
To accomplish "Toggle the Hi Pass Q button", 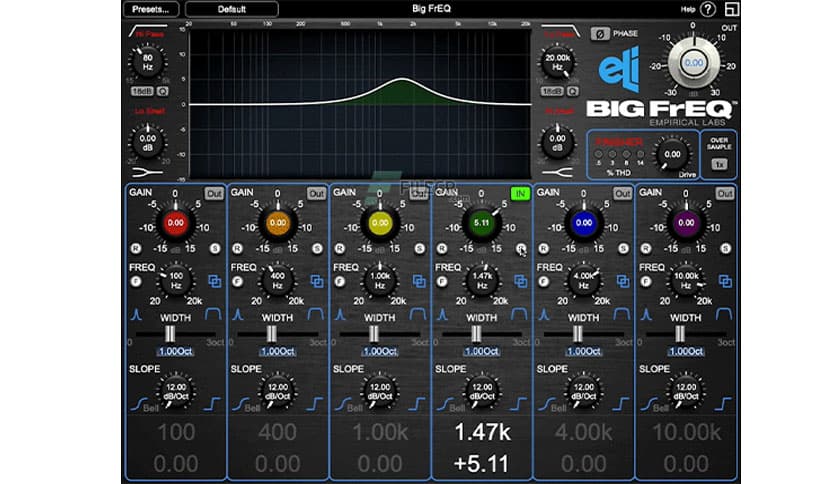I will 163,92.
